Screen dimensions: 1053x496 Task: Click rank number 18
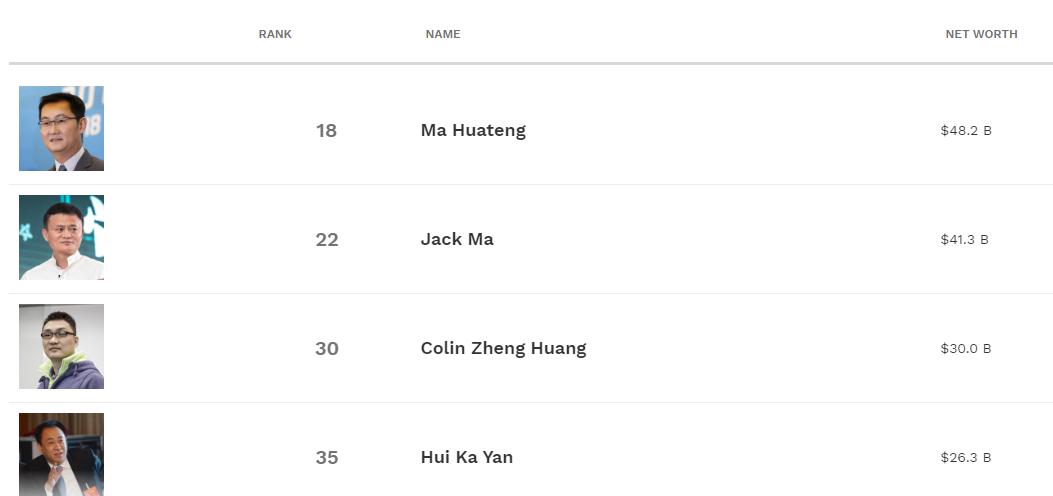click(326, 130)
